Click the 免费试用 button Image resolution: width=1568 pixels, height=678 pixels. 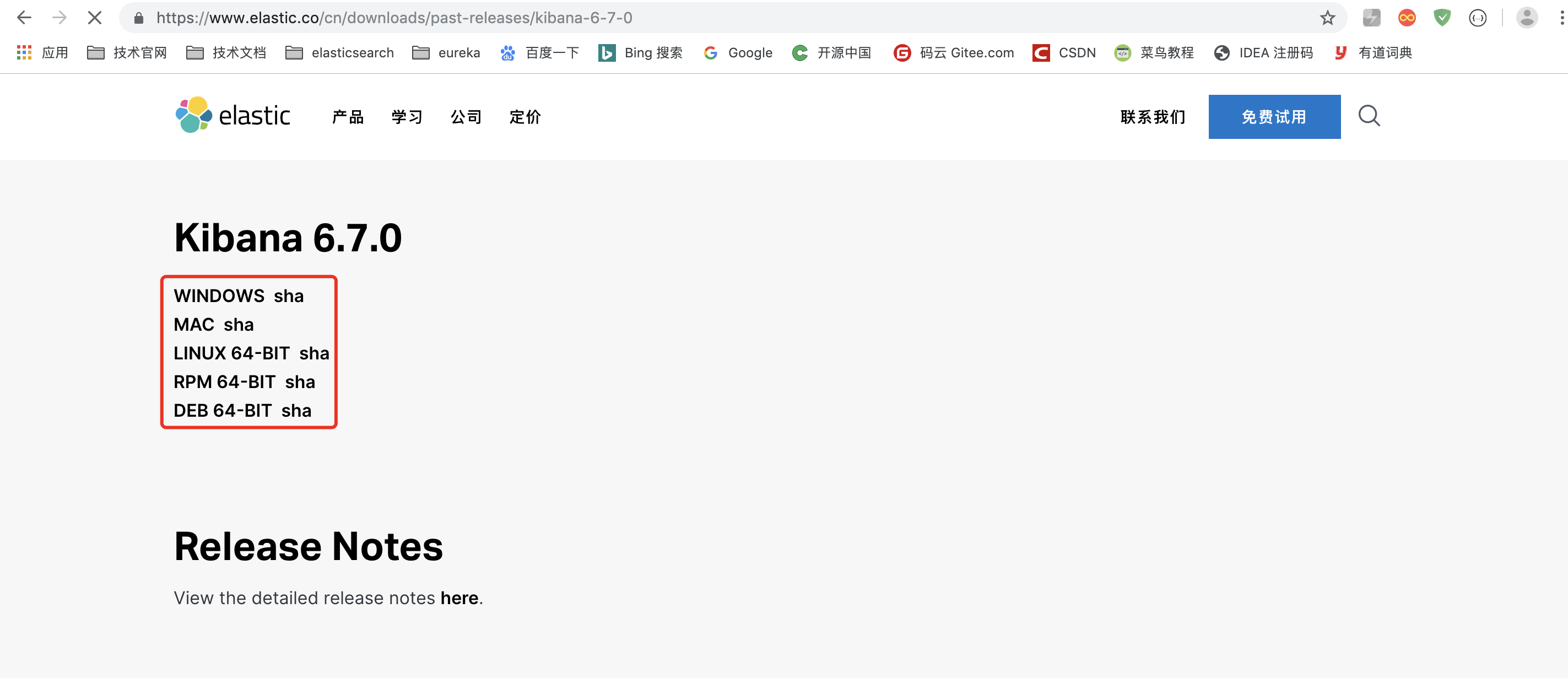click(x=1274, y=117)
